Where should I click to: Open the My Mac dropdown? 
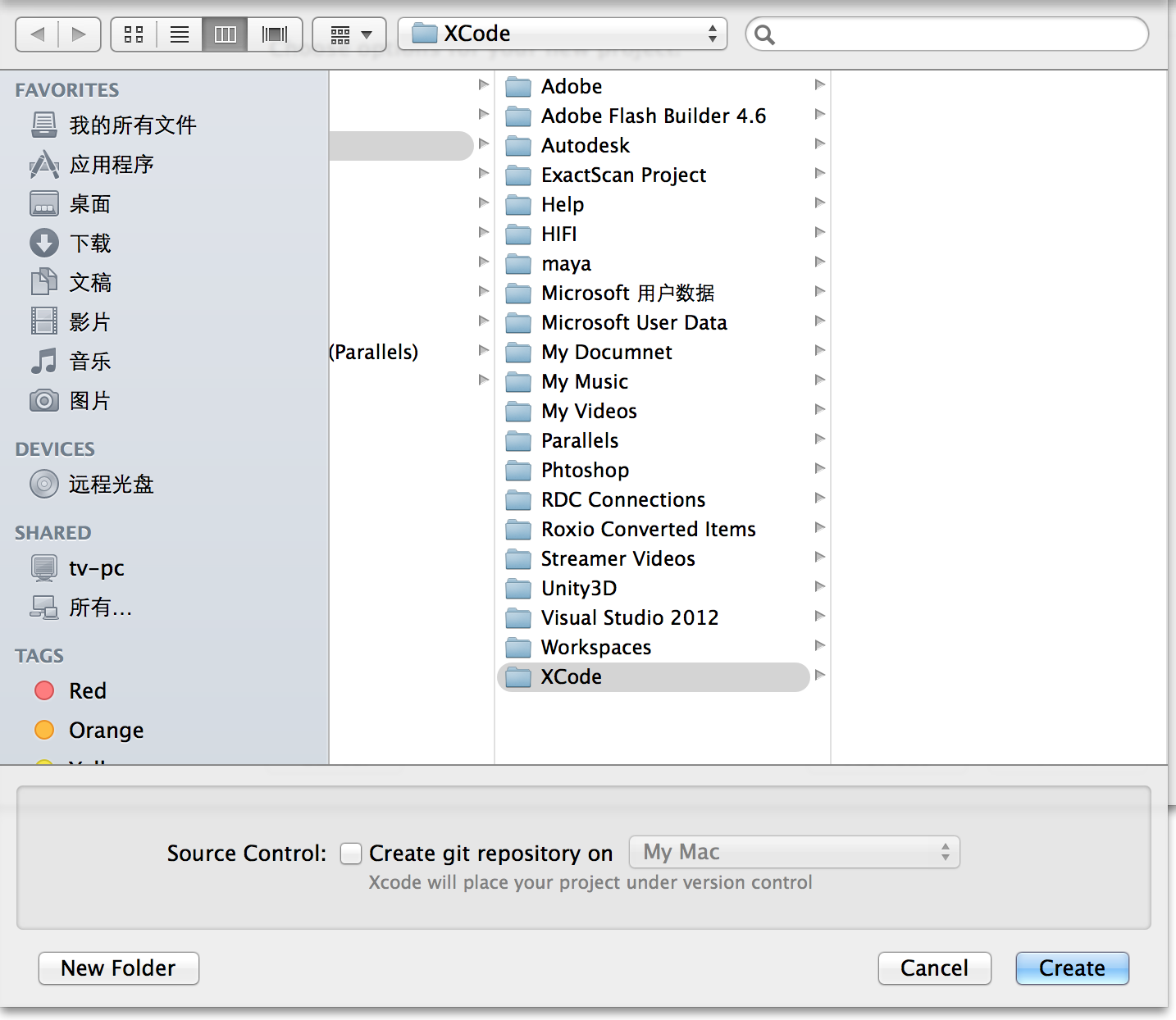coord(795,853)
